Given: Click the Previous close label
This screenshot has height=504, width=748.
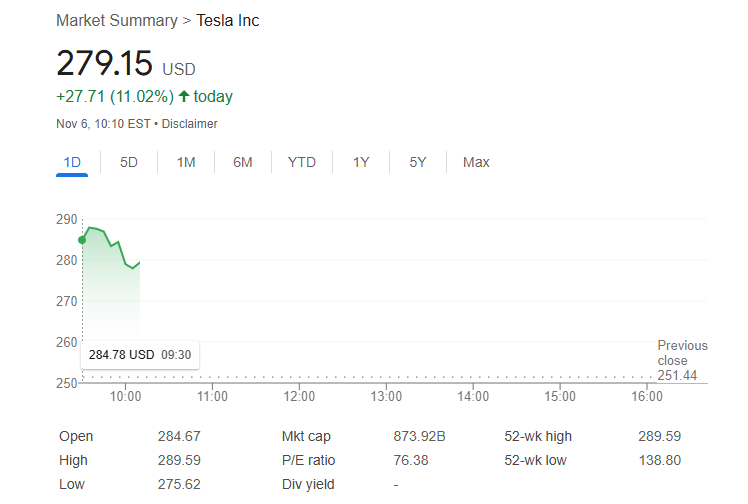Looking at the screenshot, I should [x=682, y=352].
